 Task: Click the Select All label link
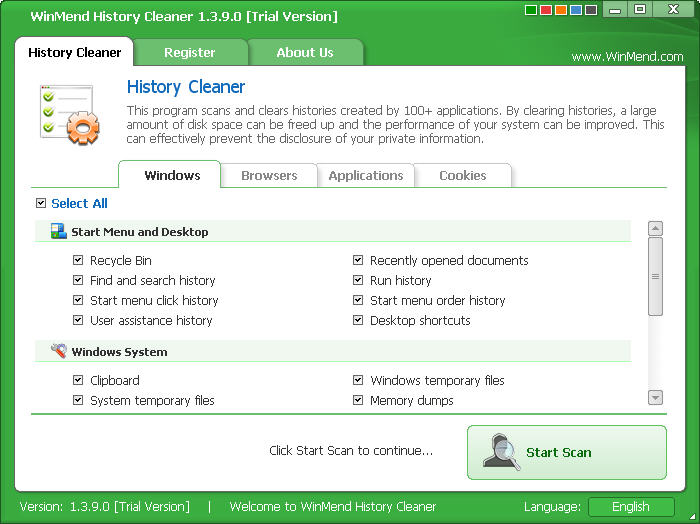[x=79, y=204]
